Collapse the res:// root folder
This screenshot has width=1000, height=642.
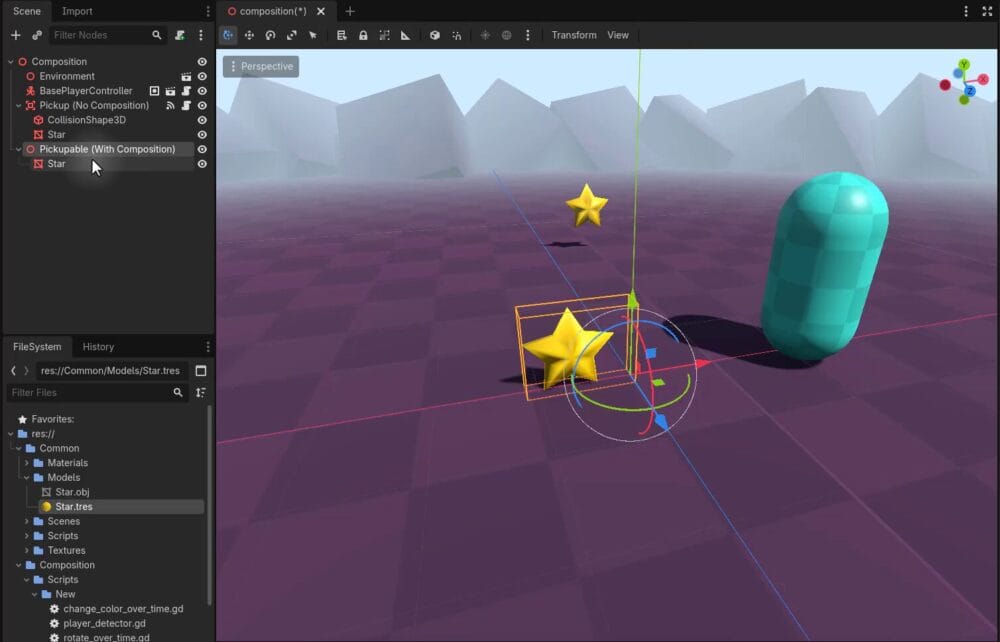pyautogui.click(x=11, y=434)
